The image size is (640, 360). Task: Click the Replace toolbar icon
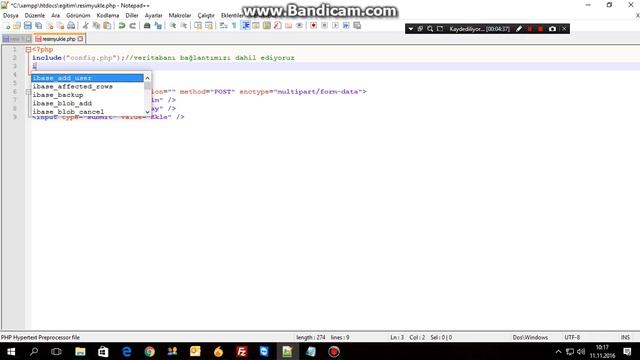tap(158, 26)
